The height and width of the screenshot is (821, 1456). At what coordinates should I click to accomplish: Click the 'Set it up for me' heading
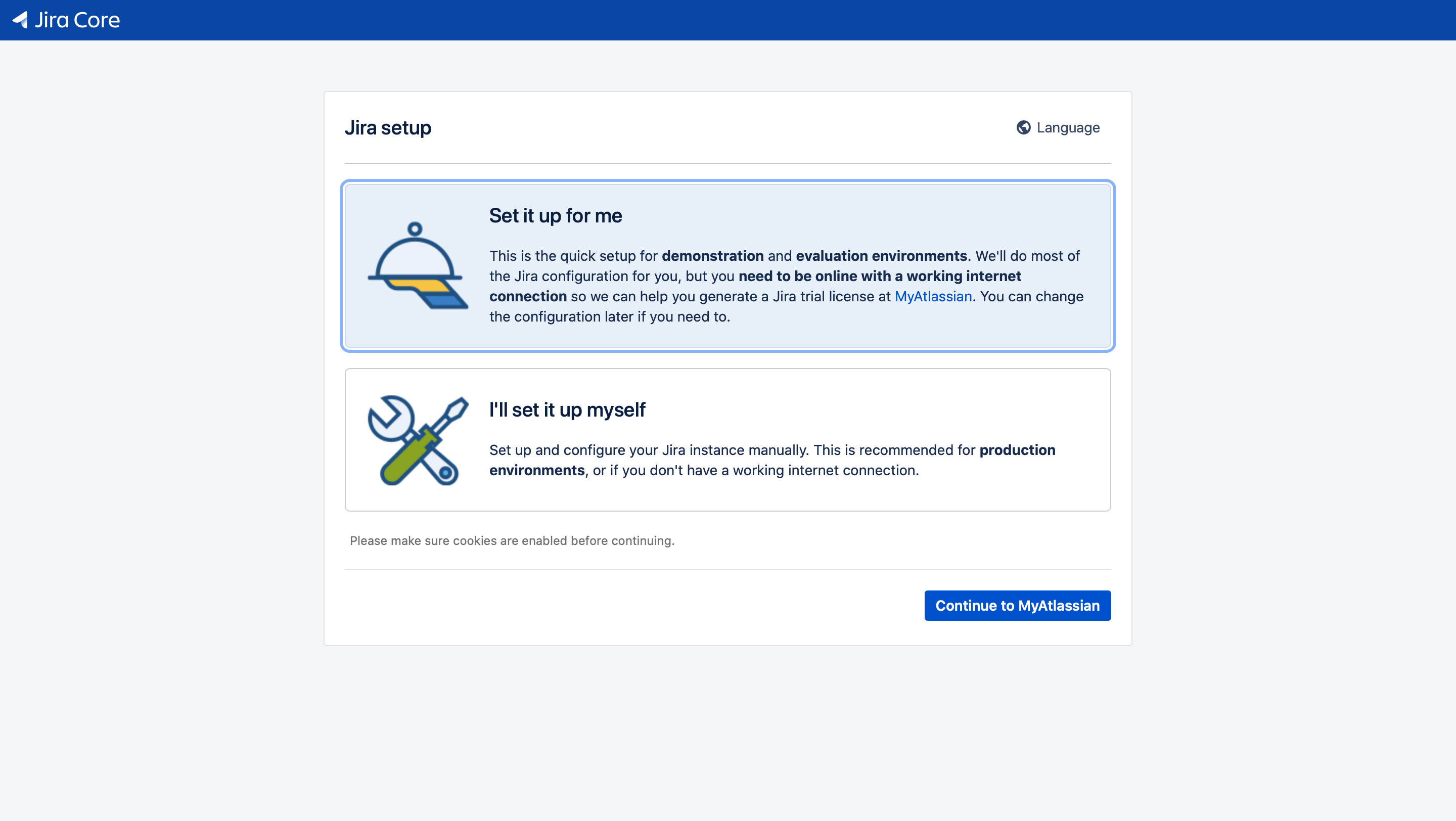(555, 216)
